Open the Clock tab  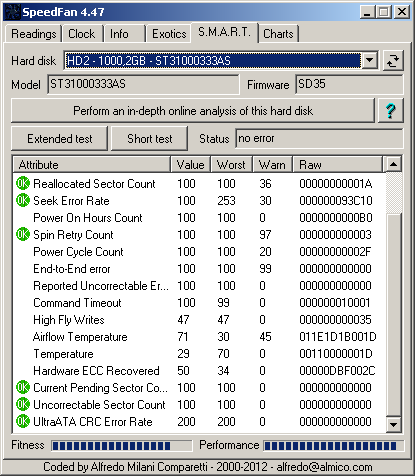point(82,34)
